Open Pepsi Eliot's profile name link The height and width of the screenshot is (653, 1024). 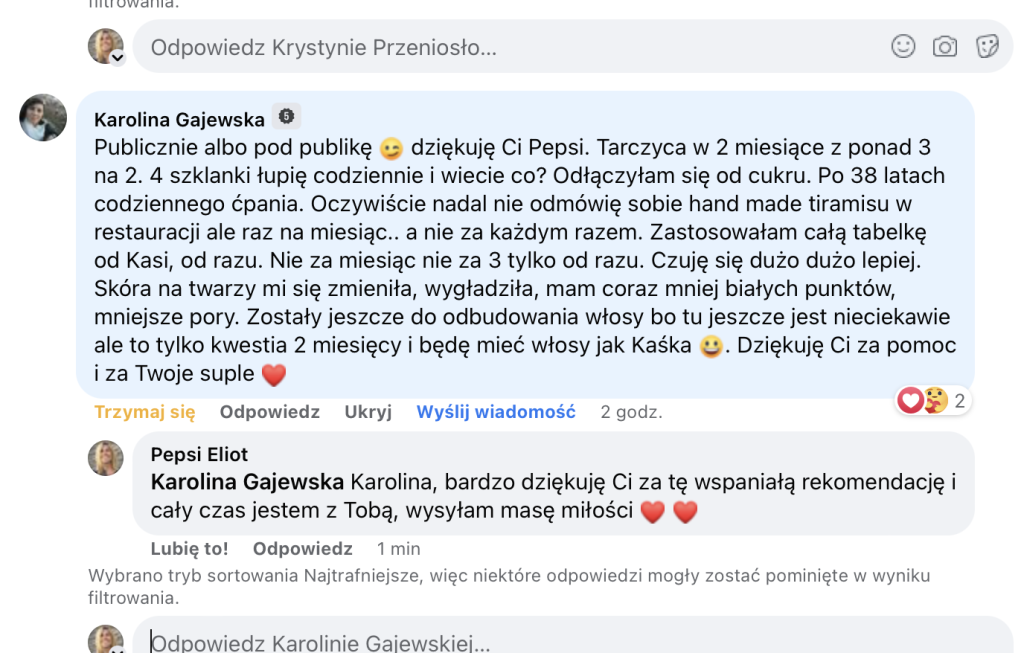(199, 455)
